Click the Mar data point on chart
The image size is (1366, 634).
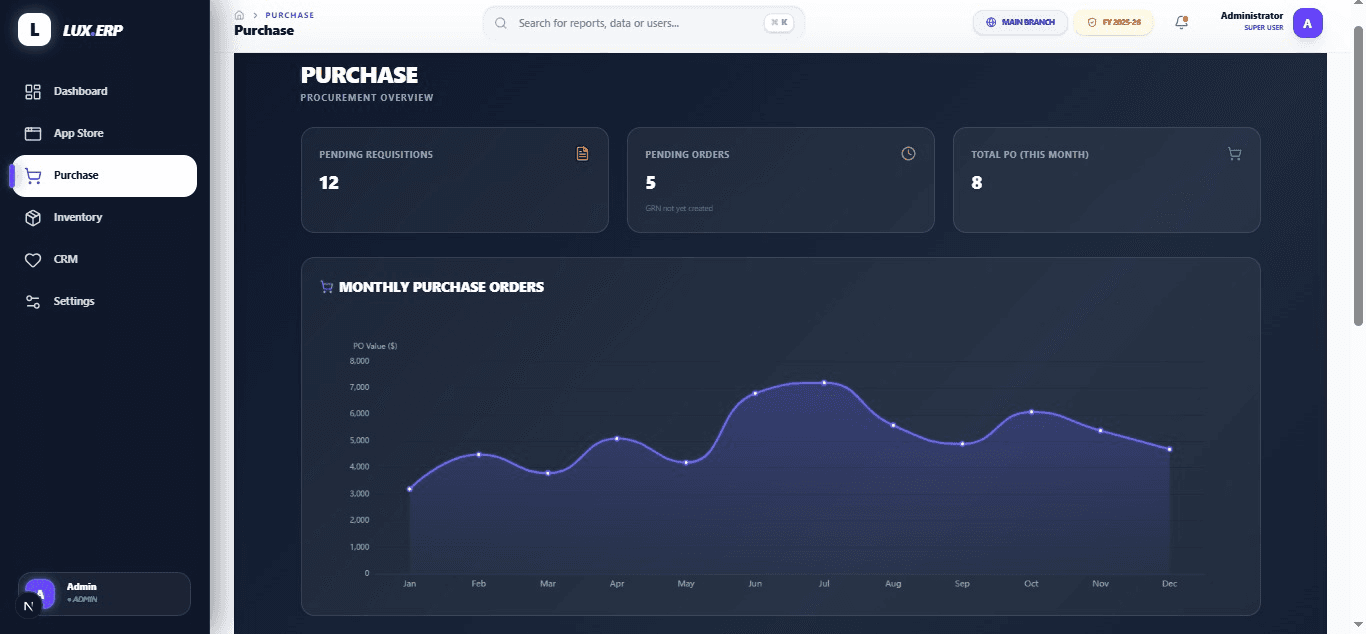pos(548,473)
